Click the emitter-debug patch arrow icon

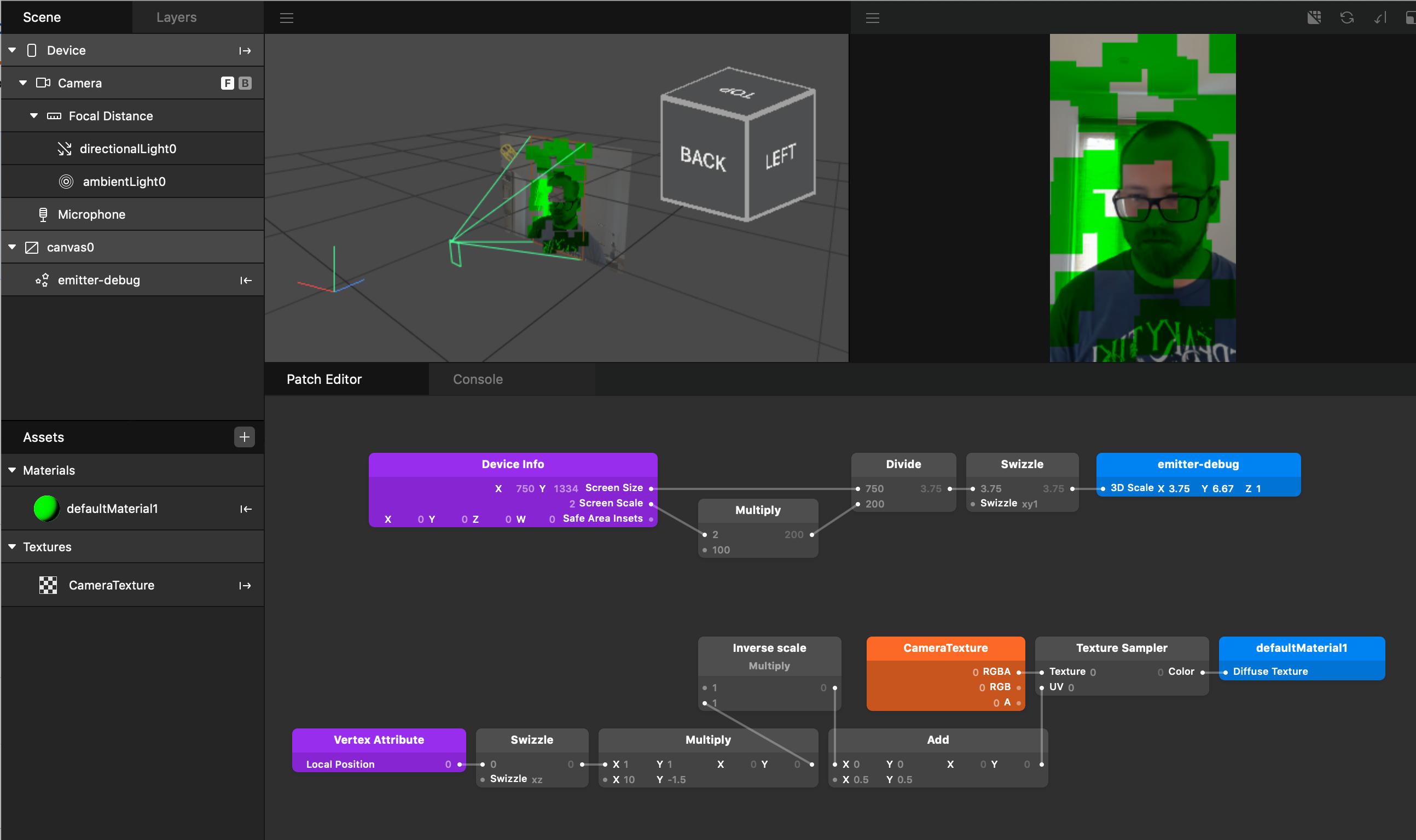pyautogui.click(x=245, y=281)
